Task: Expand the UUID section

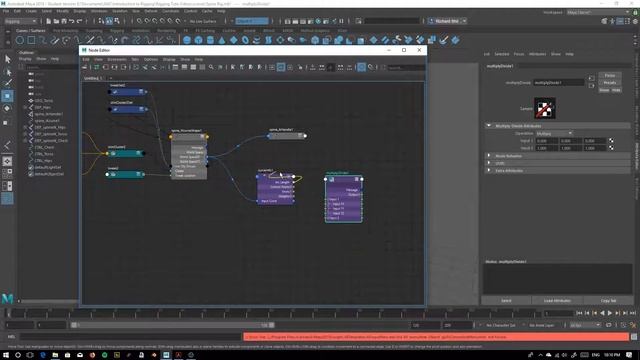Action: (489, 163)
